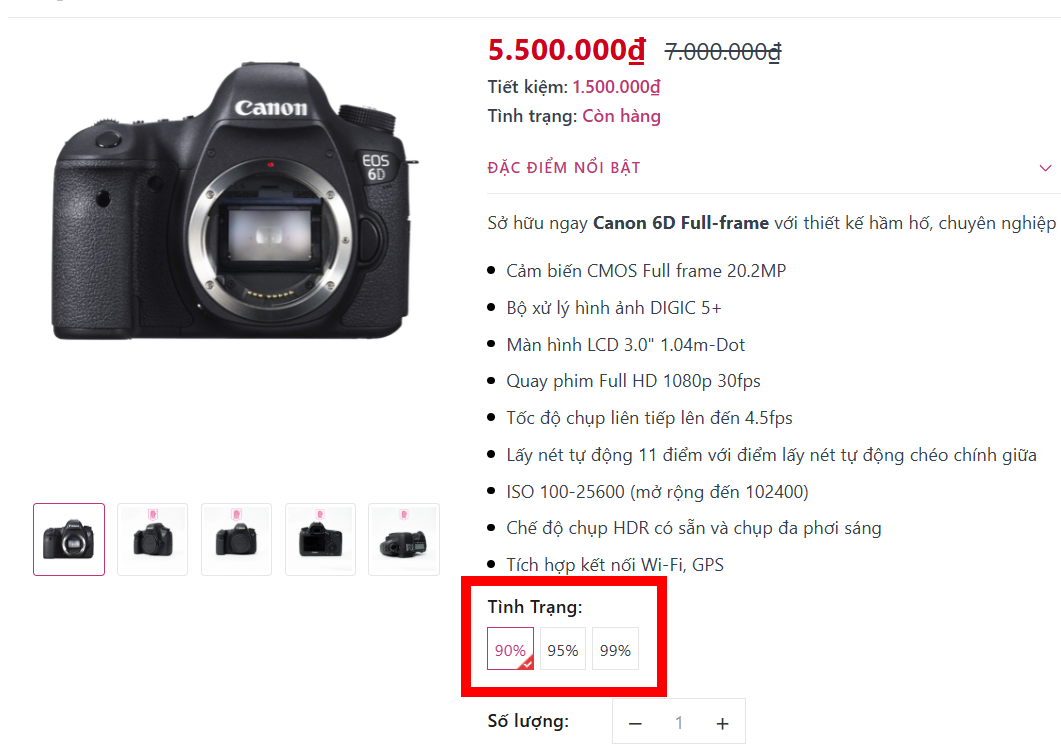
Task: Show the third camera thumbnail image
Action: tap(236, 539)
